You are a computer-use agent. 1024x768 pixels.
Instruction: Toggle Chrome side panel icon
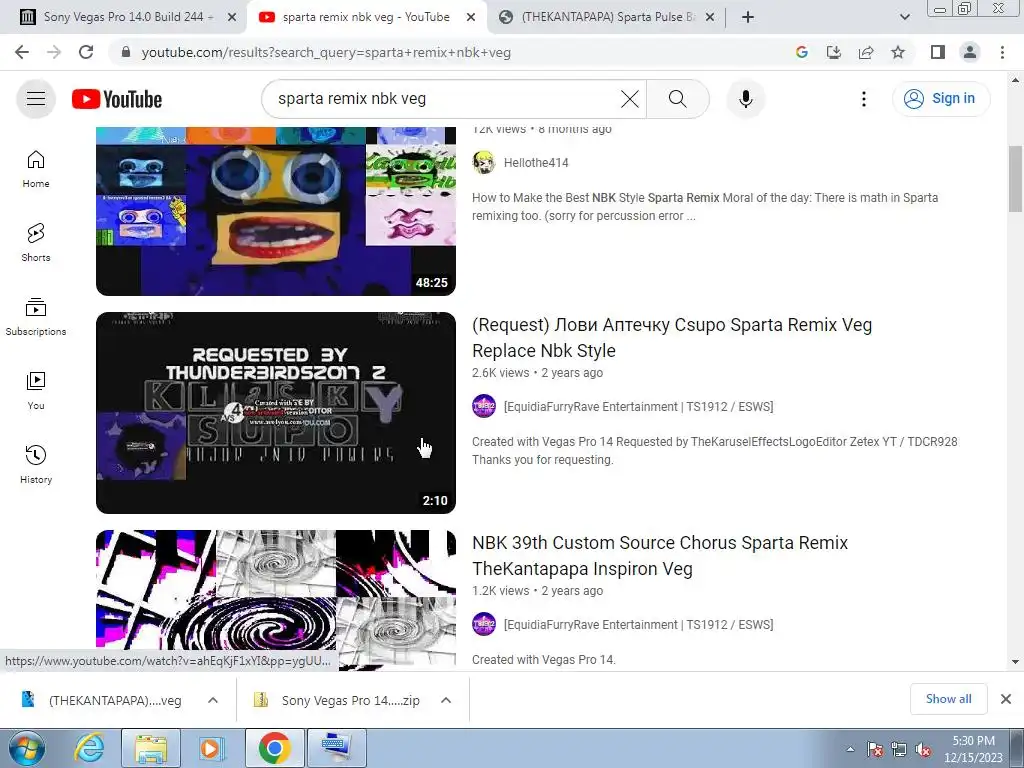click(x=938, y=52)
